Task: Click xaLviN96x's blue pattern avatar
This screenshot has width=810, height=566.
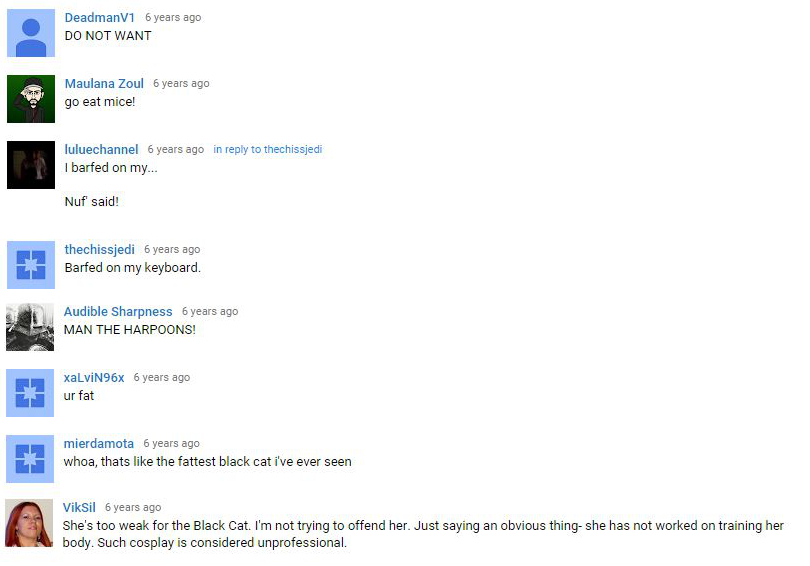Action: coord(30,393)
